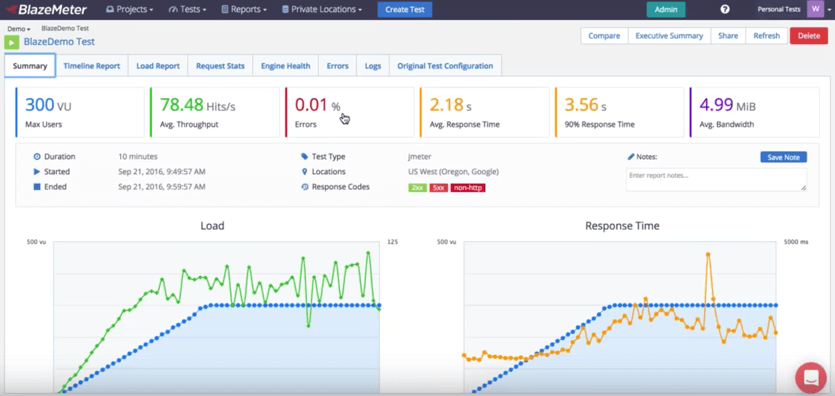Click the Test Type tag icon
Image resolution: width=835 pixels, height=396 pixels.
[305, 157]
